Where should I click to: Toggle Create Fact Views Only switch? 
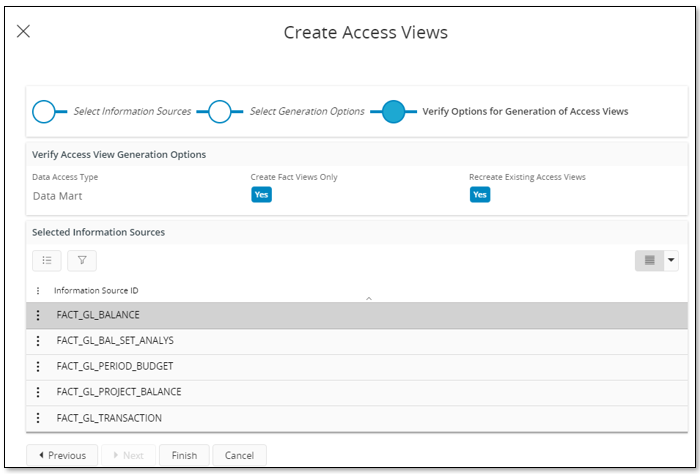tap(261, 195)
